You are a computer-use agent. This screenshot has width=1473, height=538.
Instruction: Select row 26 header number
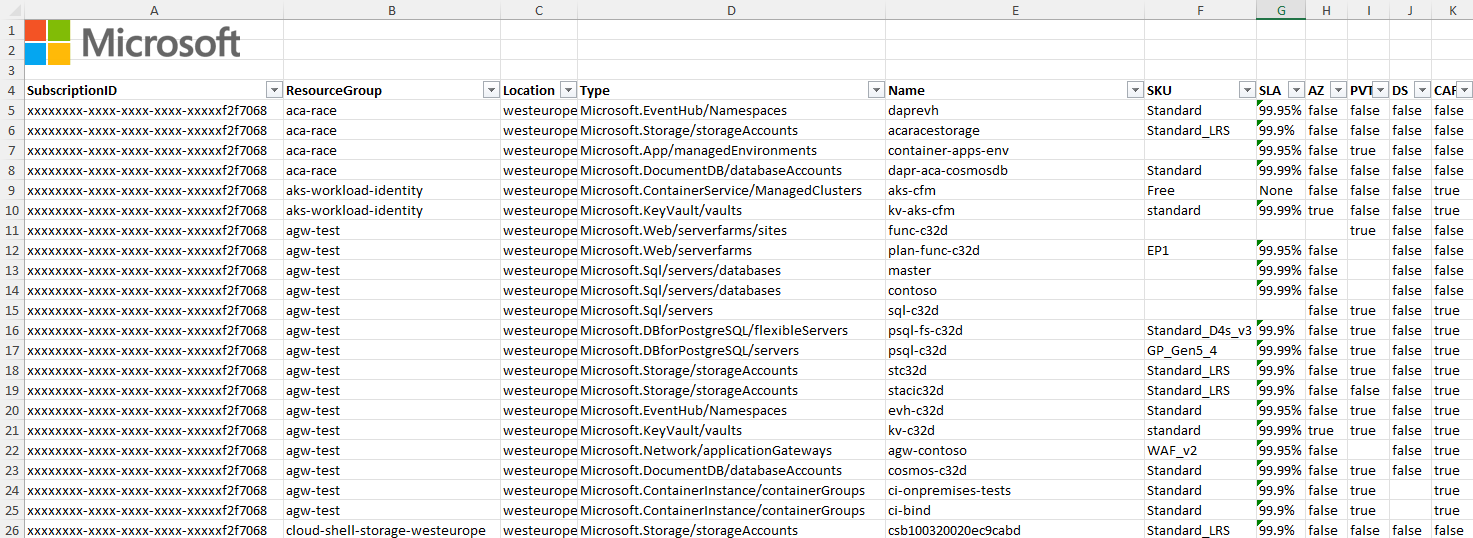[12, 530]
